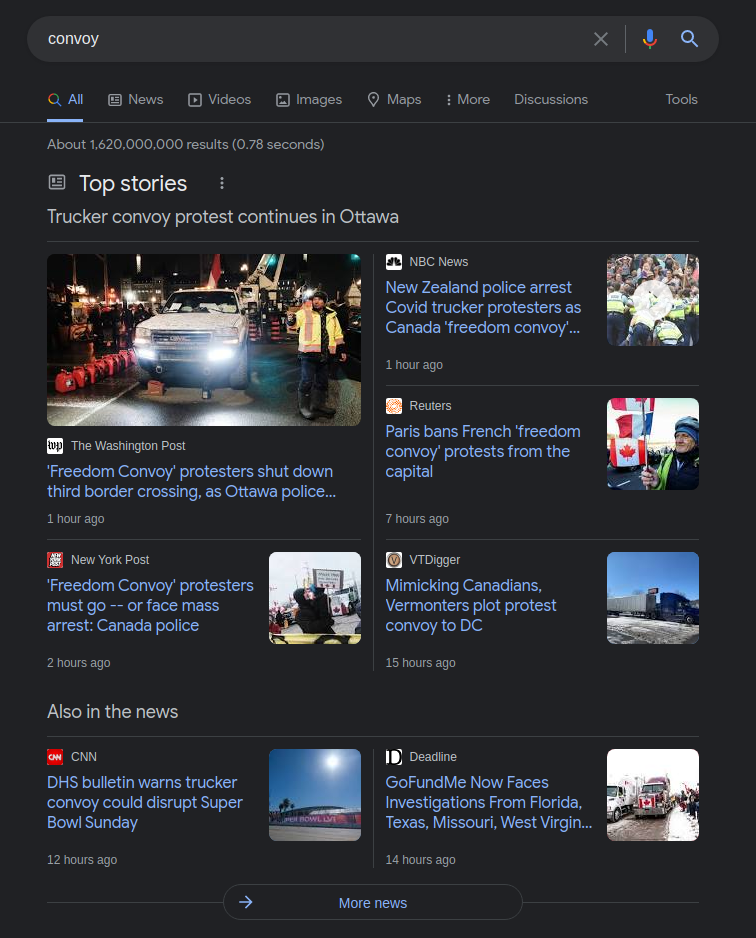Start voice search with microphone icon
The height and width of the screenshot is (938, 756).
point(650,39)
